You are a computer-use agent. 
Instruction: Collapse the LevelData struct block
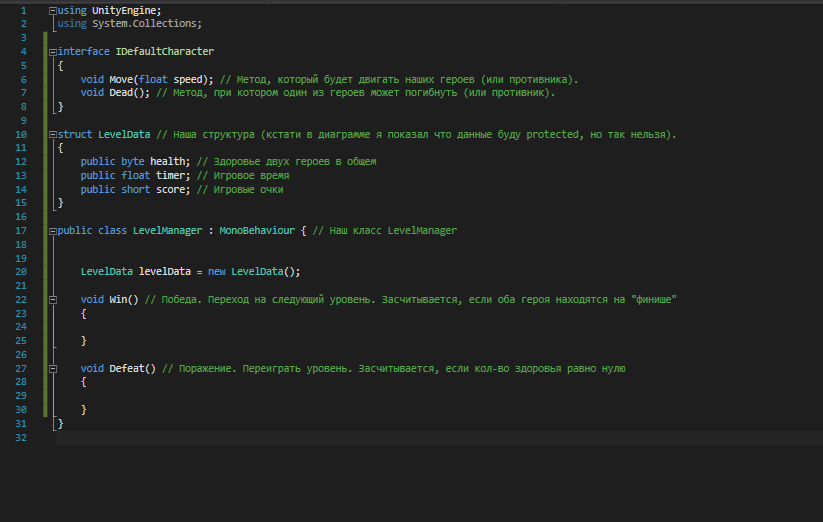54,134
